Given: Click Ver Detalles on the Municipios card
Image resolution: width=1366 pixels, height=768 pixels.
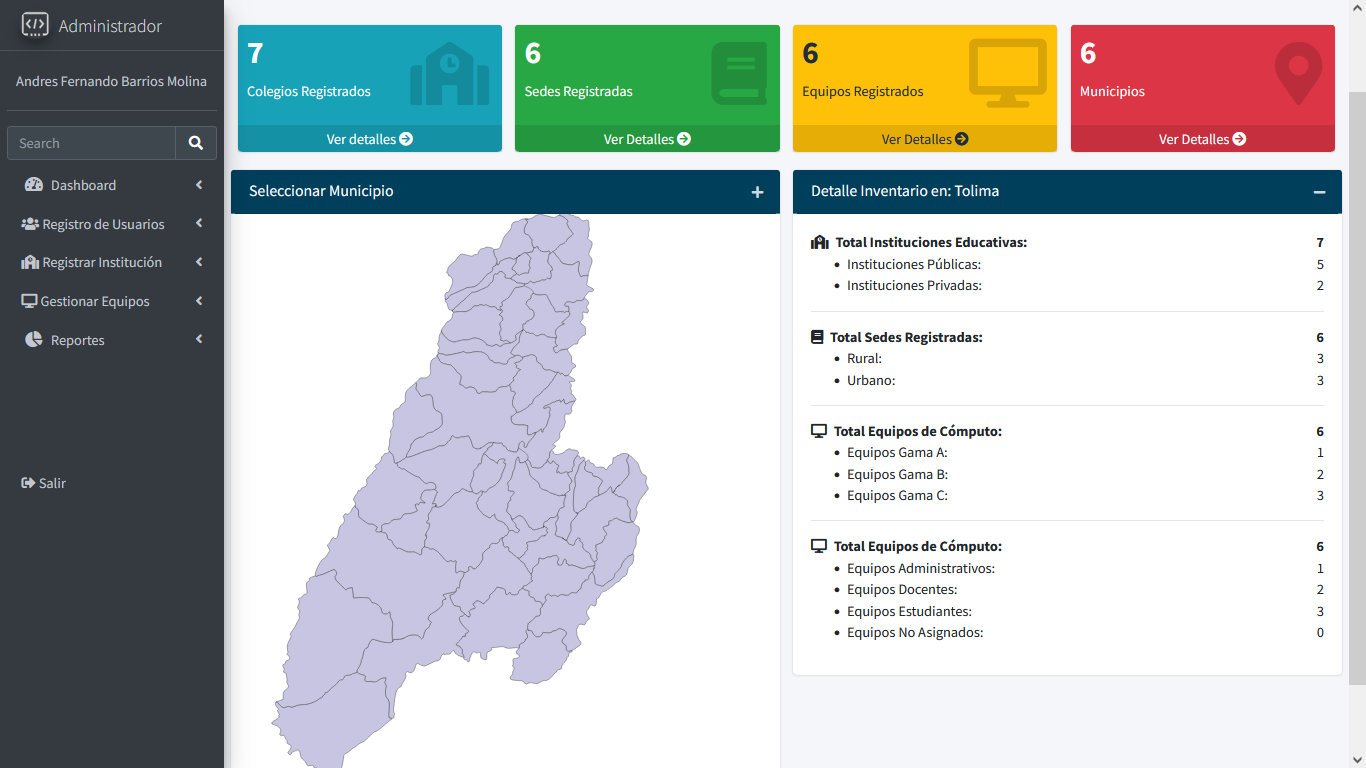Looking at the screenshot, I should 1202,139.
